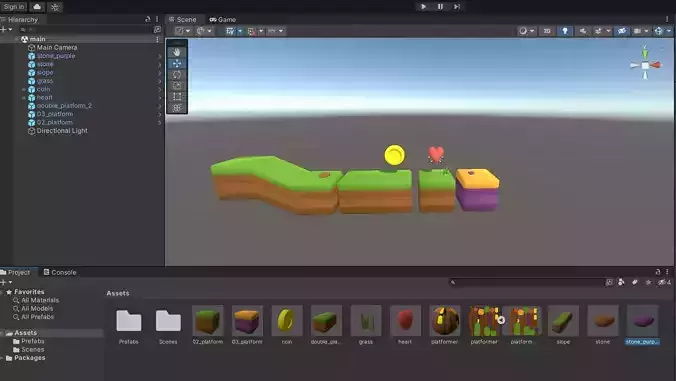Select the Move tool
Image resolution: width=676 pixels, height=381 pixels.
177,63
